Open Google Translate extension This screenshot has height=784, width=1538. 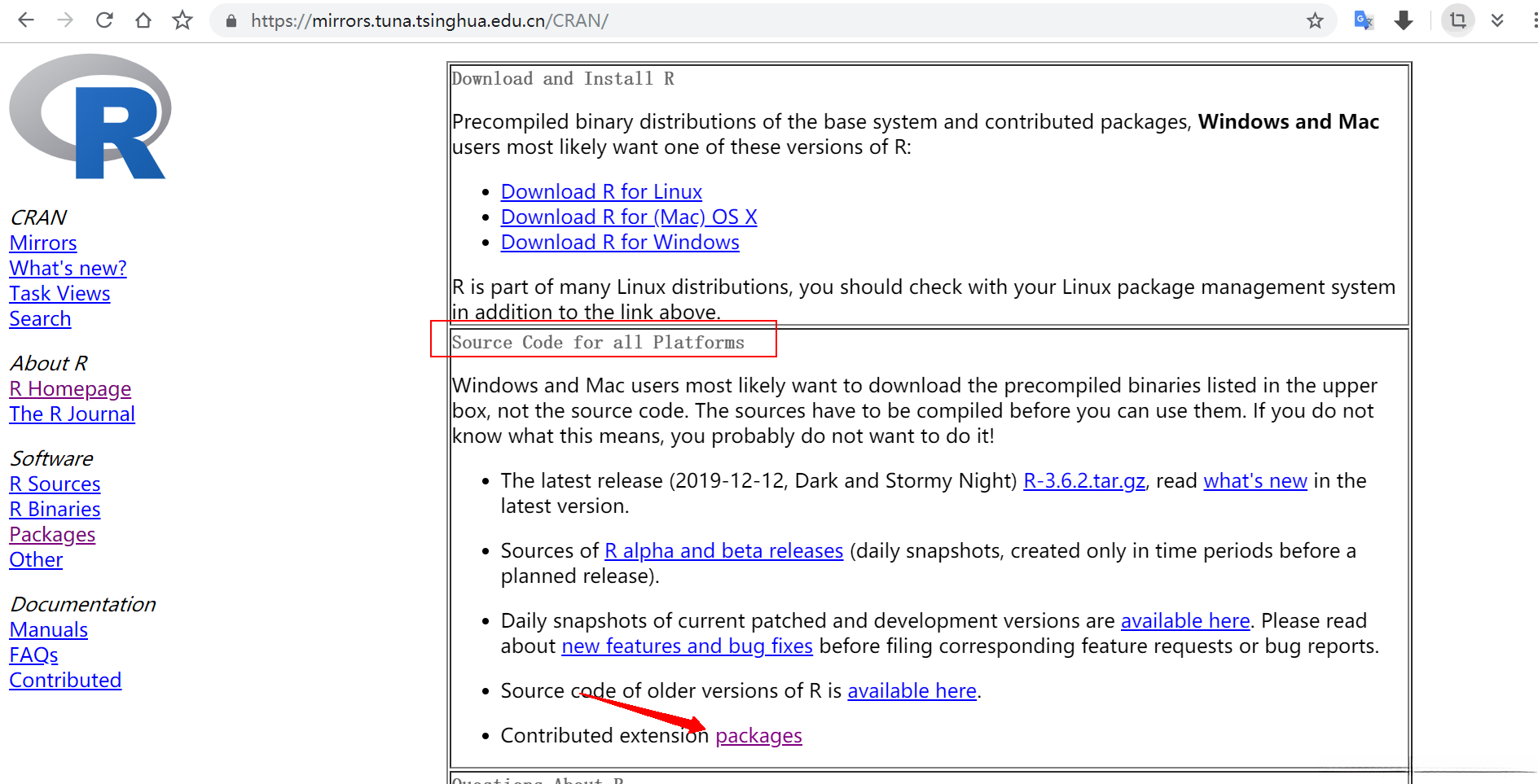click(1364, 20)
